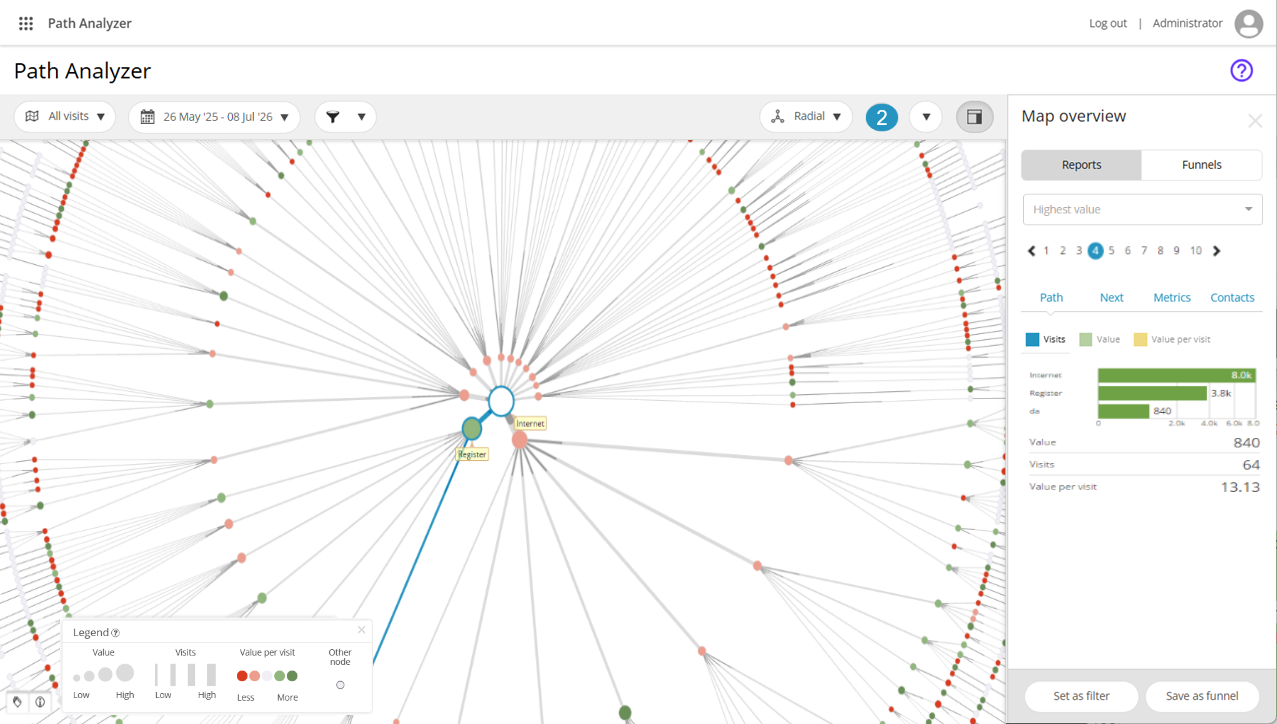Go to report page 2
The width and height of the screenshot is (1277, 724).
(1063, 251)
